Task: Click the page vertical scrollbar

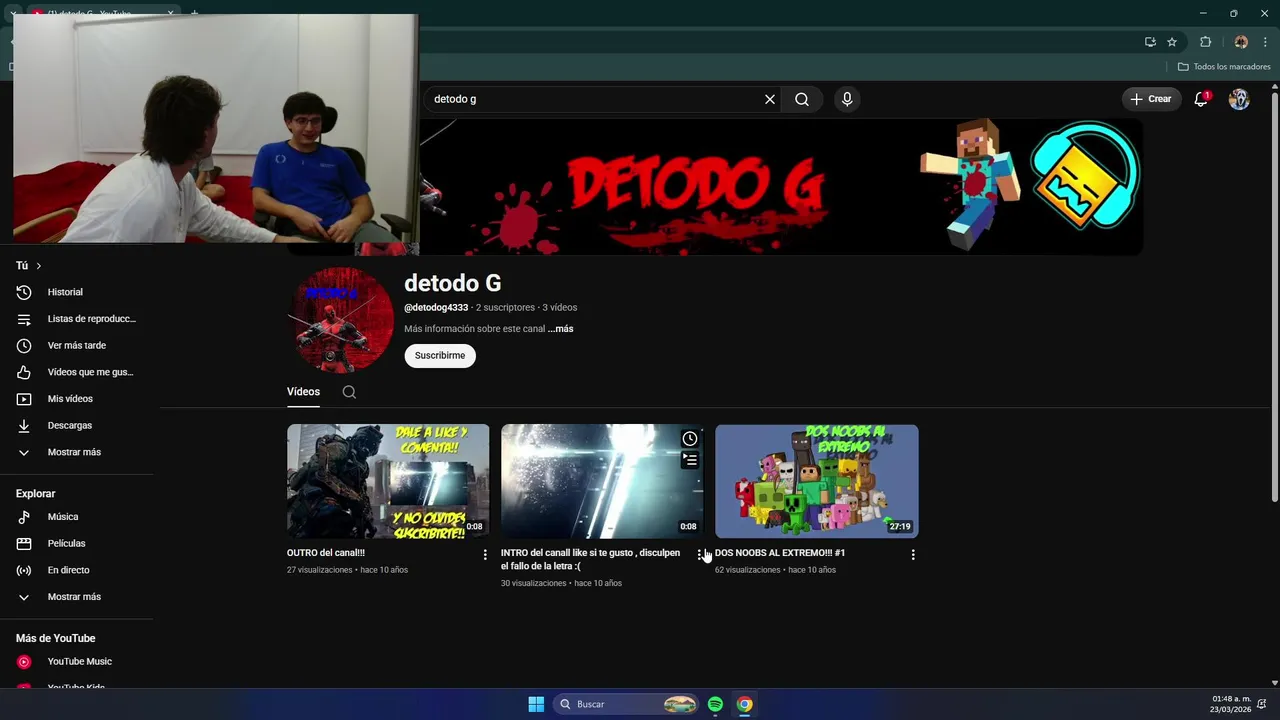Action: tap(1274, 298)
